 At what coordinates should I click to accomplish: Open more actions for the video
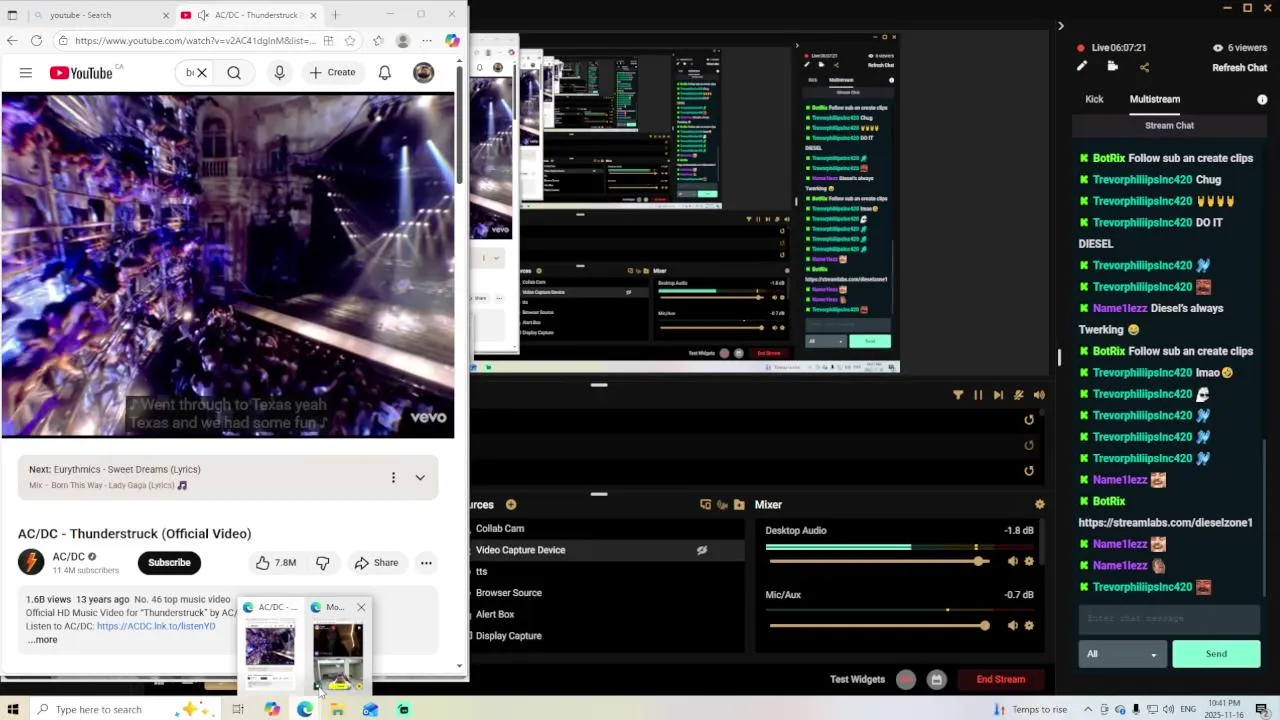point(426,562)
